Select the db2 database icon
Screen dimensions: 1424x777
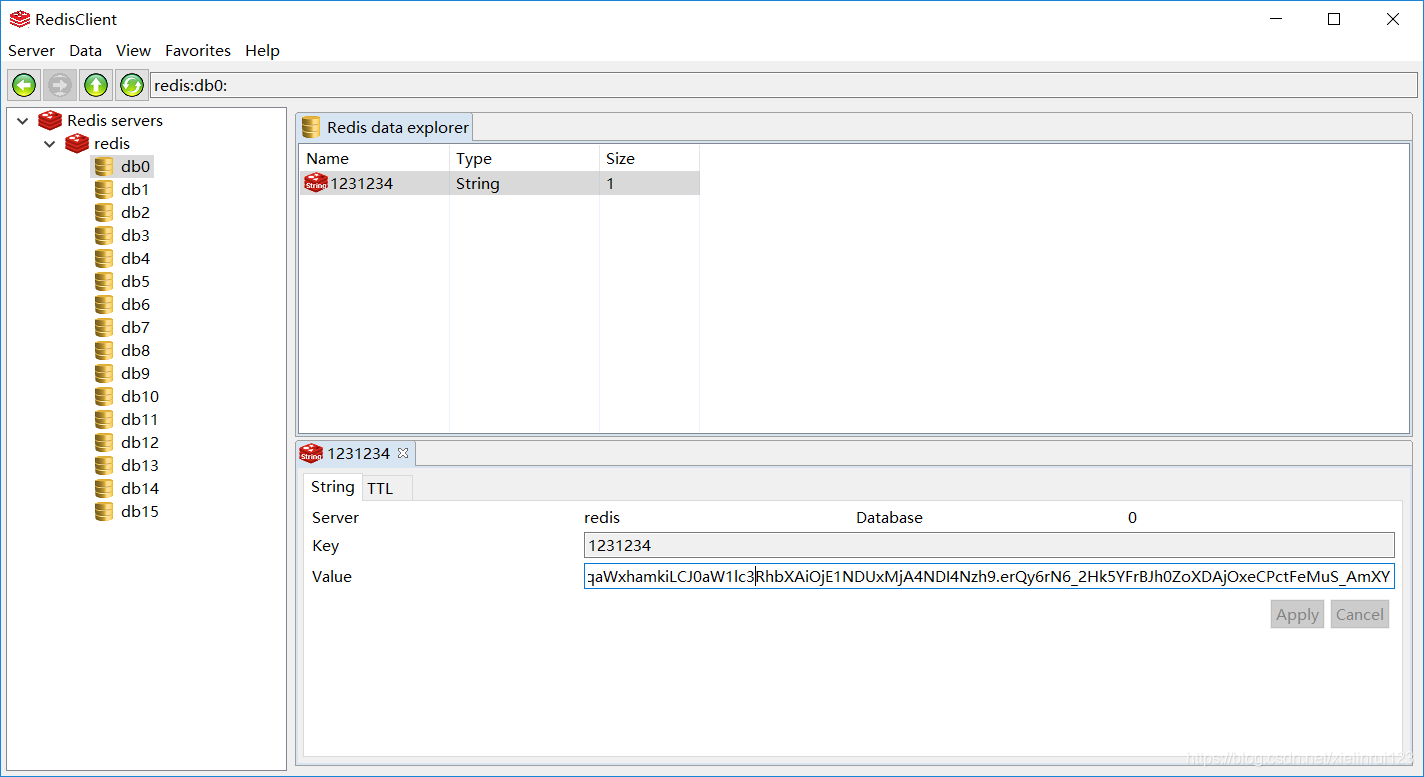104,212
